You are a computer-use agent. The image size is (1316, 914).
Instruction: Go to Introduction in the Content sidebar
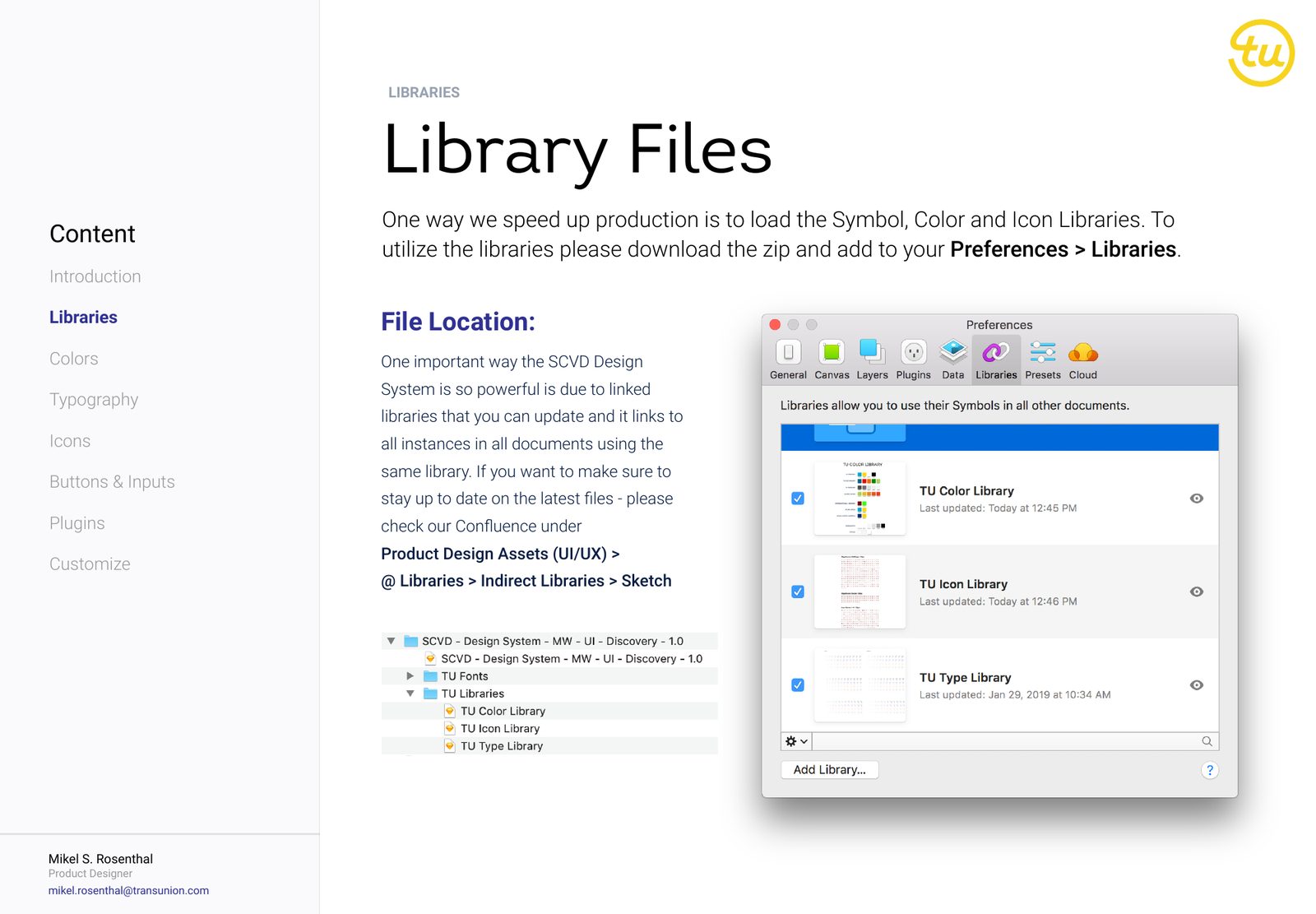(95, 276)
